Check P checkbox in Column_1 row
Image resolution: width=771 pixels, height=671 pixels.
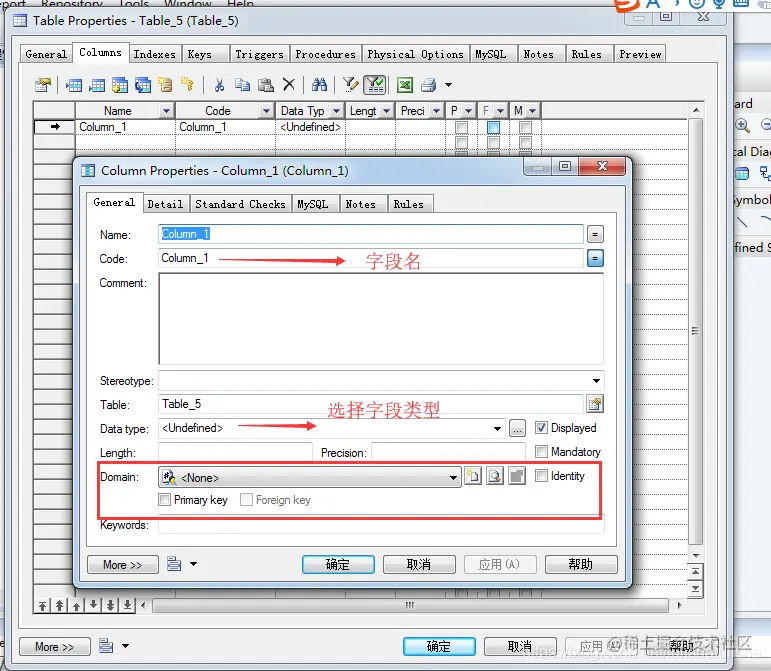(x=461, y=127)
